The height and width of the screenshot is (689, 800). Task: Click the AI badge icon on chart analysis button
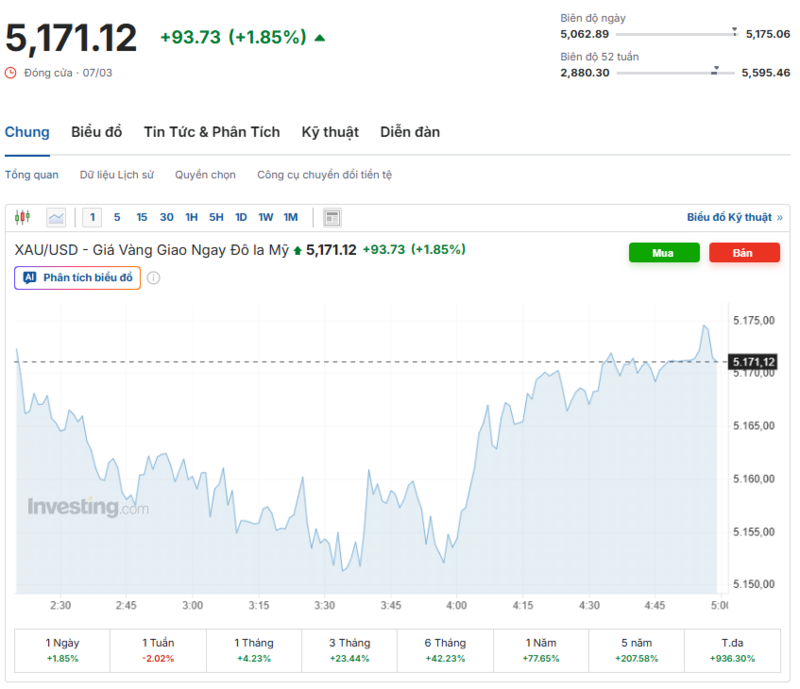29,278
